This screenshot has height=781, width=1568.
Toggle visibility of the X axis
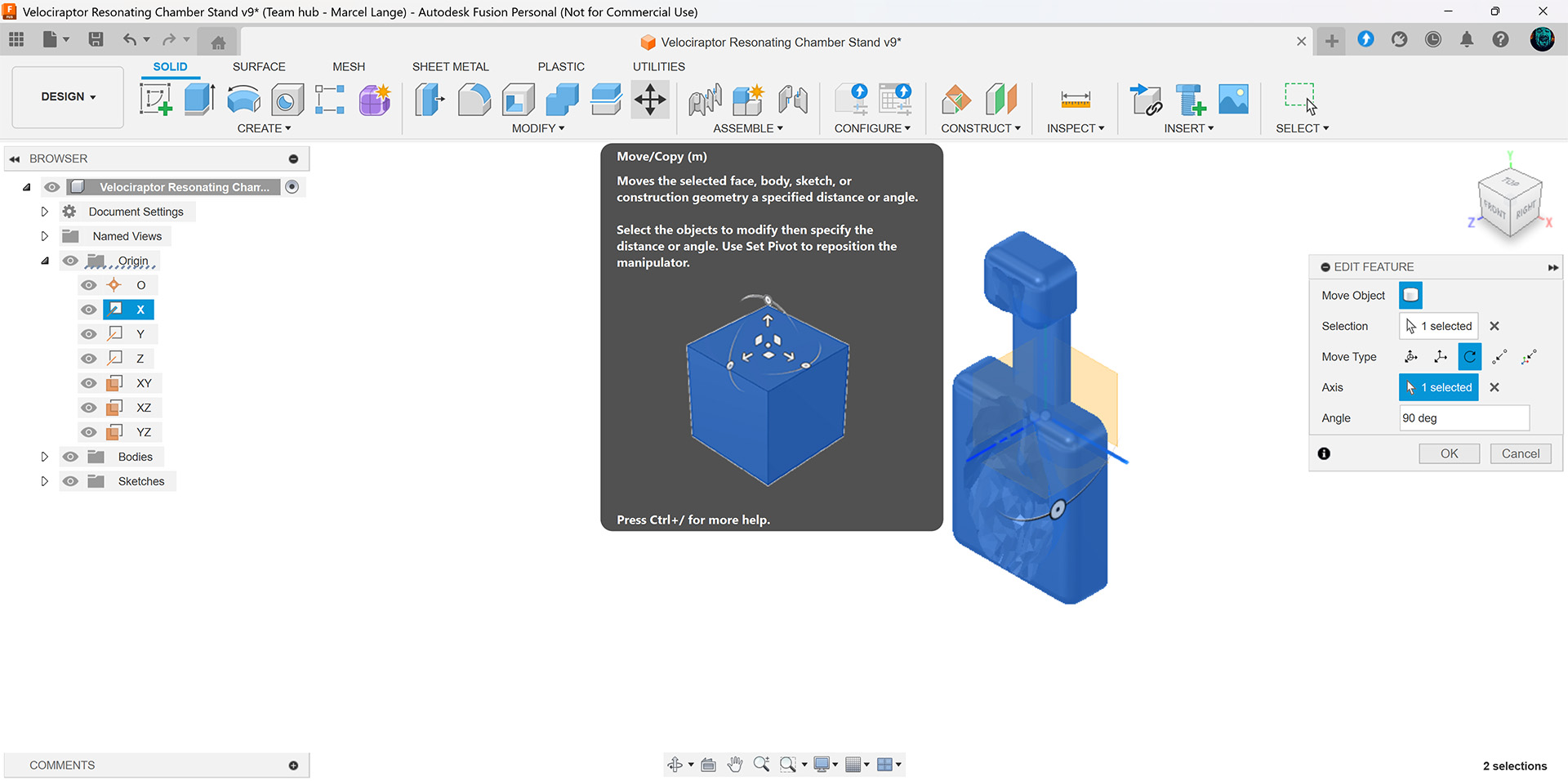pyautogui.click(x=89, y=310)
